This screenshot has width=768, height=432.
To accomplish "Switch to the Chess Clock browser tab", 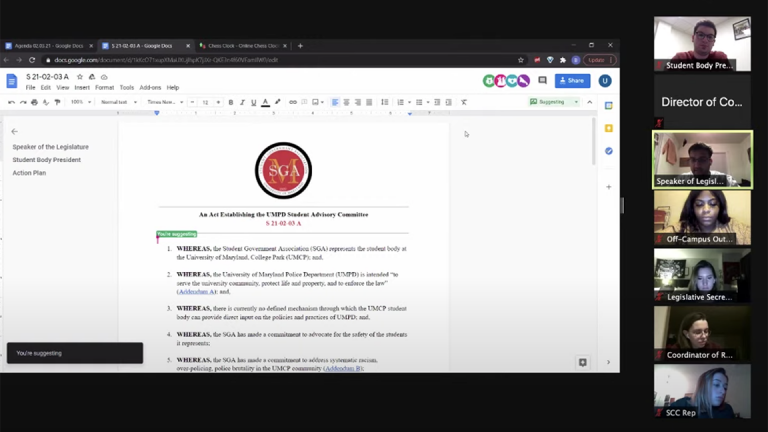I will 240,45.
